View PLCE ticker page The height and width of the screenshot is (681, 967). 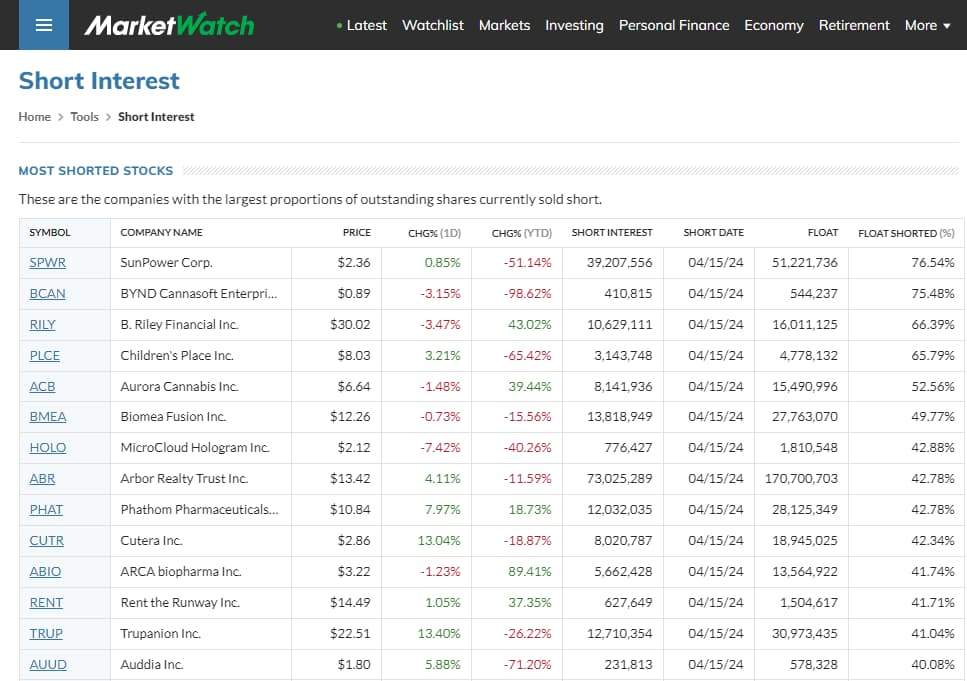44,355
